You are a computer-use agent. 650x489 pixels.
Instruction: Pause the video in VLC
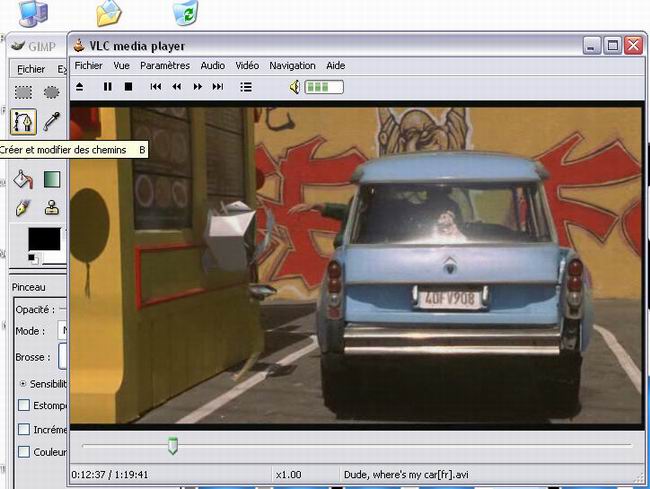(x=107, y=87)
